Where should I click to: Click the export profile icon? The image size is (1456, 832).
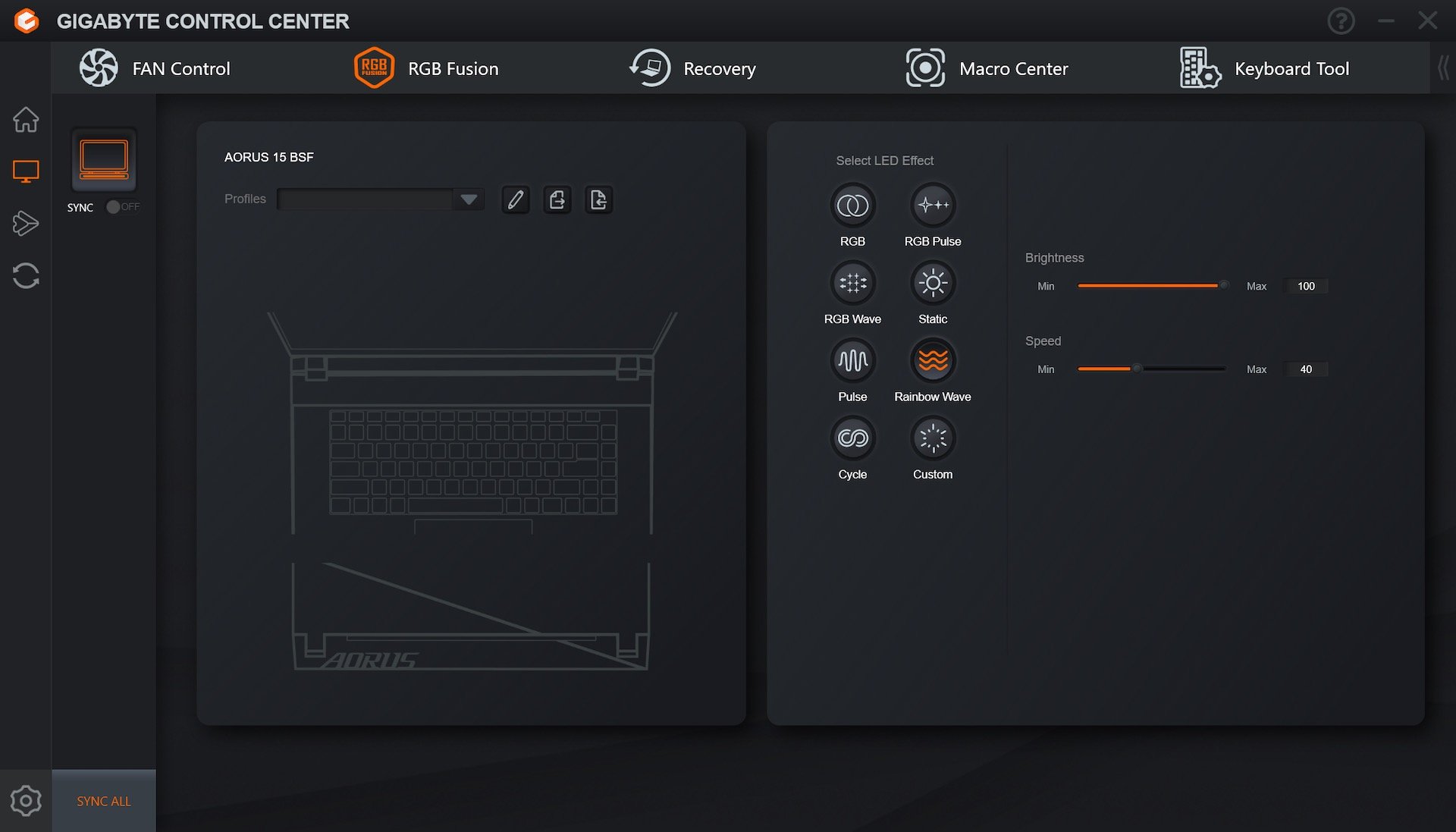(x=557, y=199)
